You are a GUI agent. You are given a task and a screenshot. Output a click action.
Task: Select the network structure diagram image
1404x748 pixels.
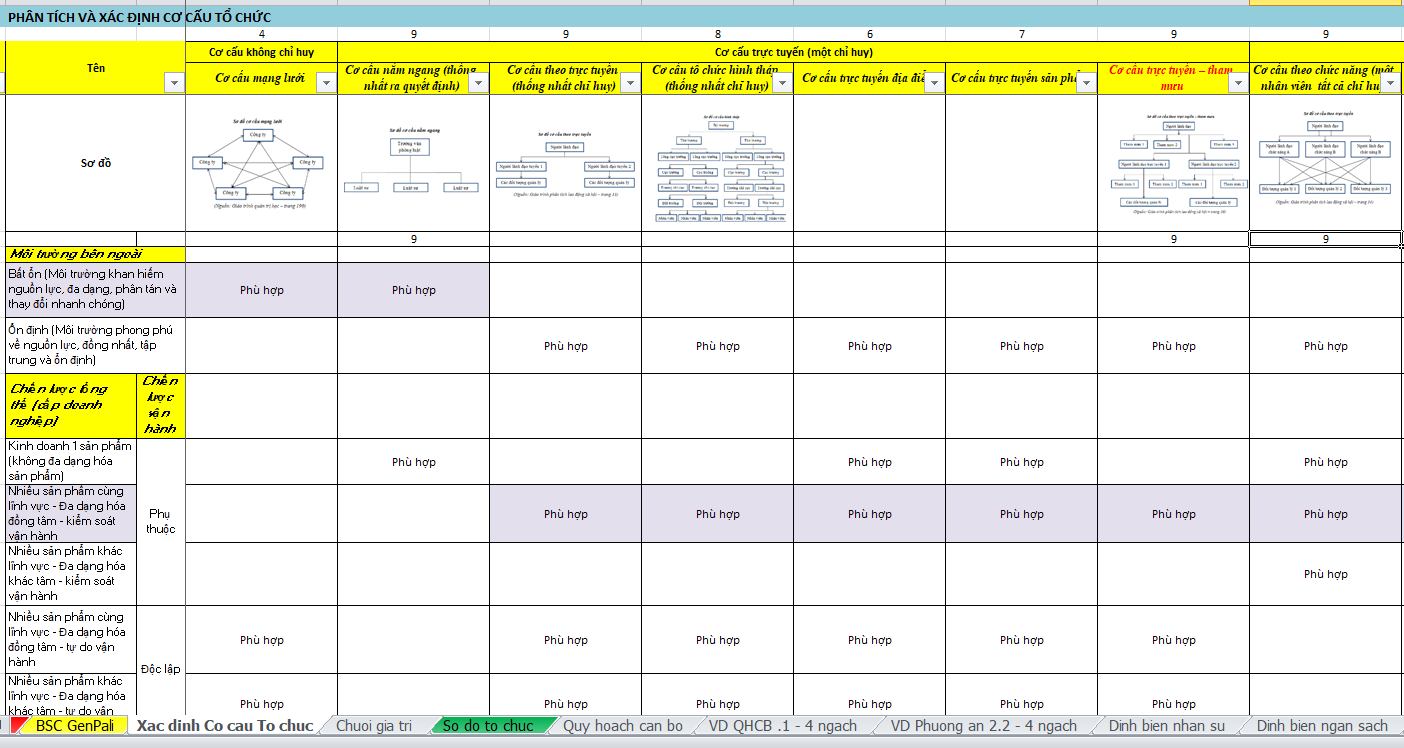point(259,163)
